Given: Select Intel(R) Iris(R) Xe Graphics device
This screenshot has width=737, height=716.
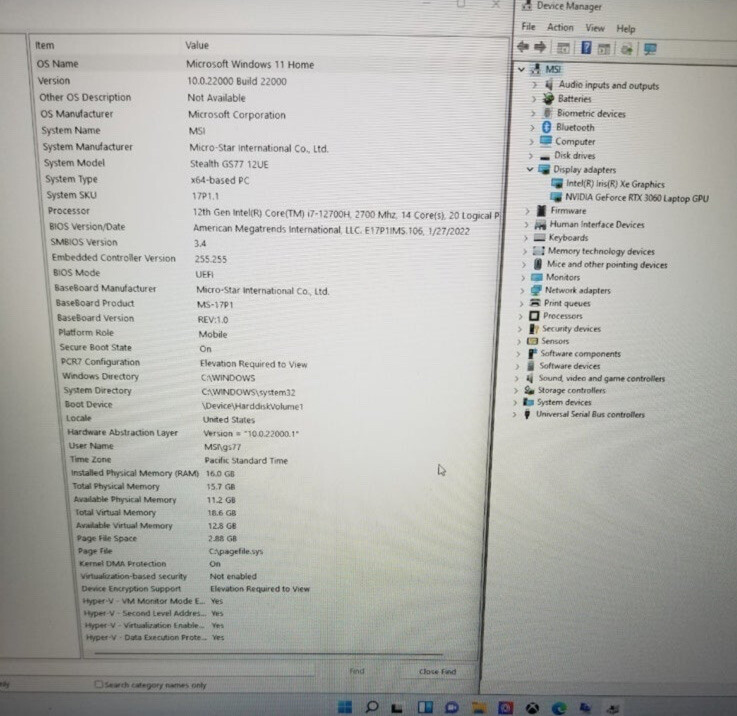Looking at the screenshot, I should click(615, 184).
